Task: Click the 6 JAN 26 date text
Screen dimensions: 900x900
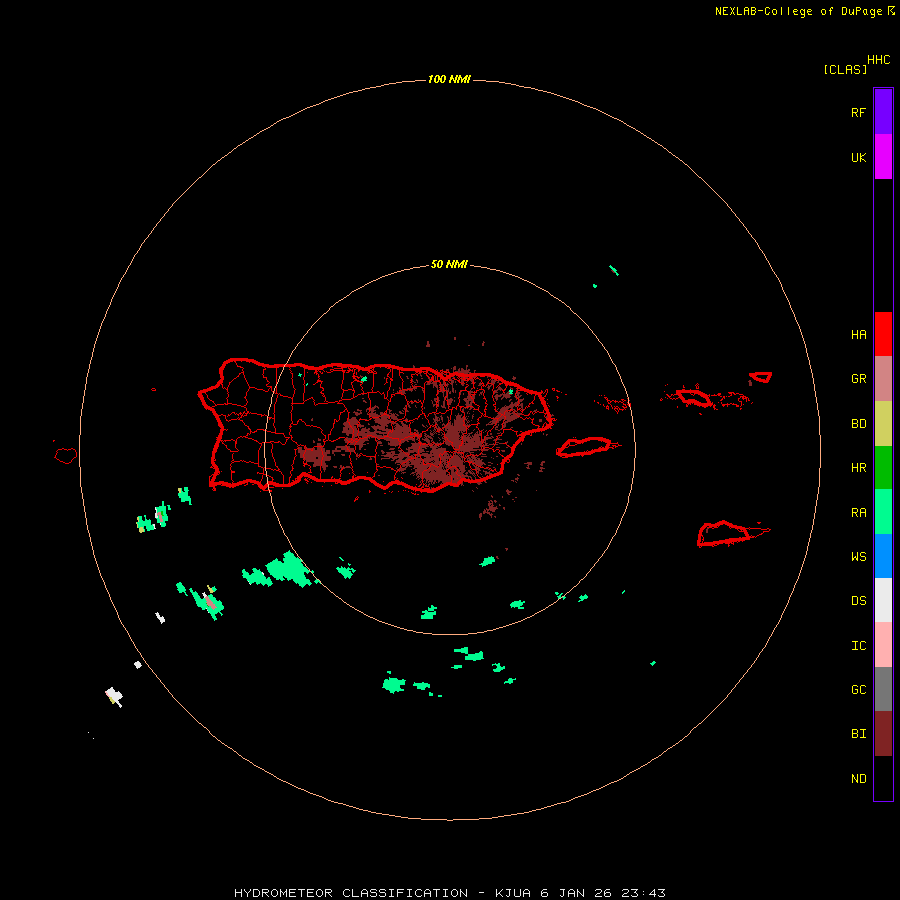Action: click(578, 893)
